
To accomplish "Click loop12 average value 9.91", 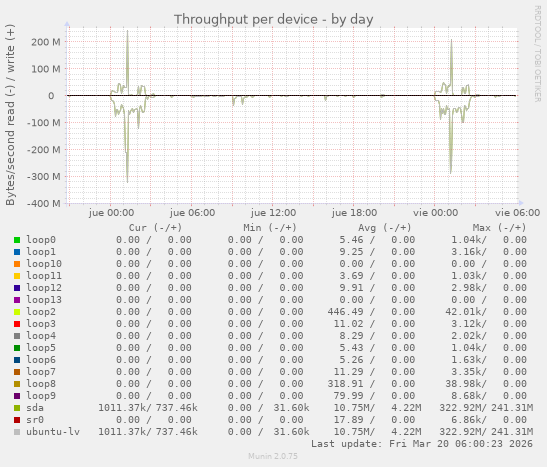I will pyautogui.click(x=352, y=288).
